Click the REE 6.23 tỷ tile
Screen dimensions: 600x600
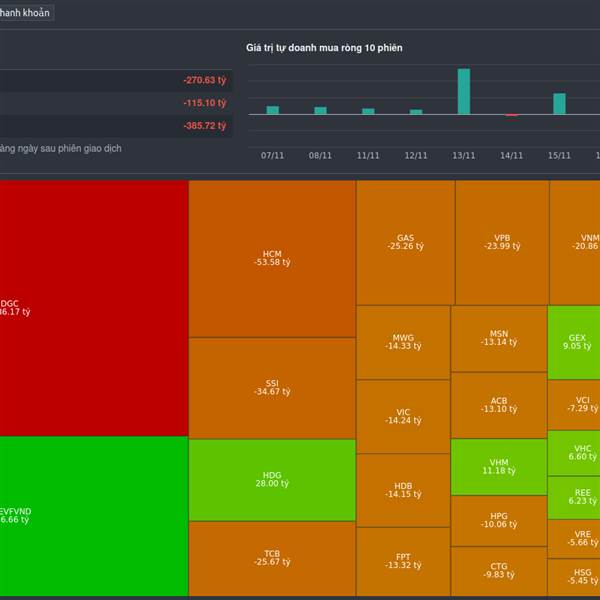[x=574, y=497]
